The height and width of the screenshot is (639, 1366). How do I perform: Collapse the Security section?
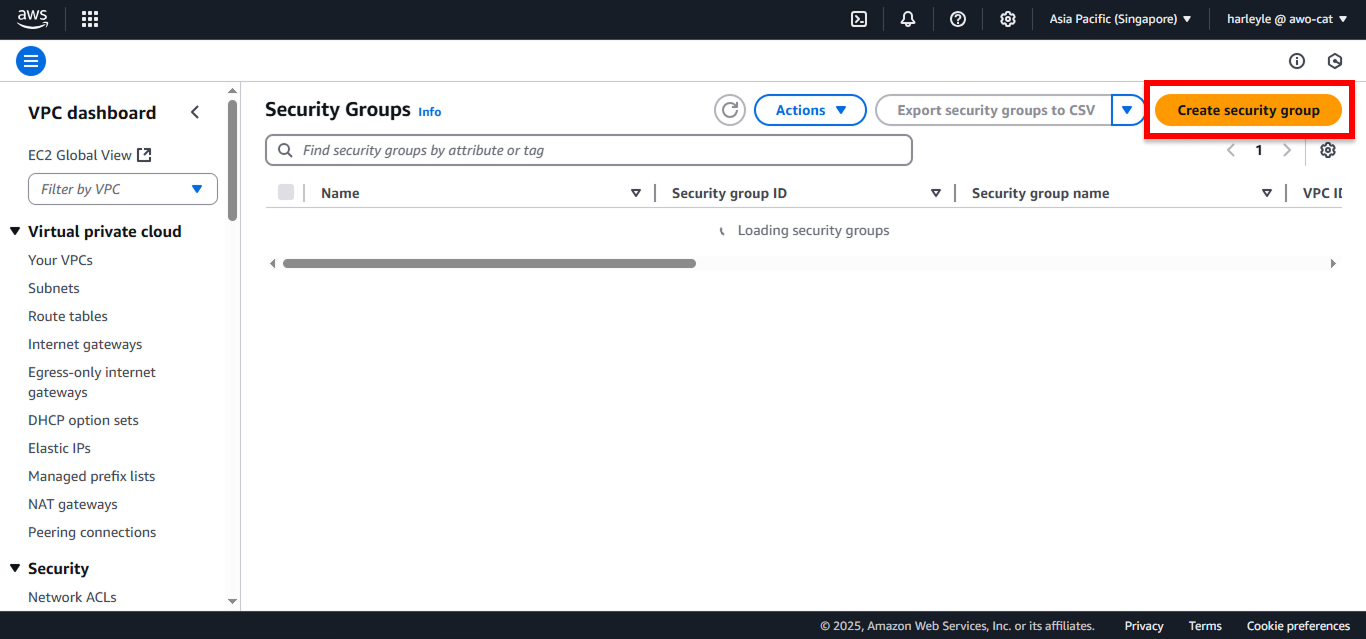click(15, 568)
